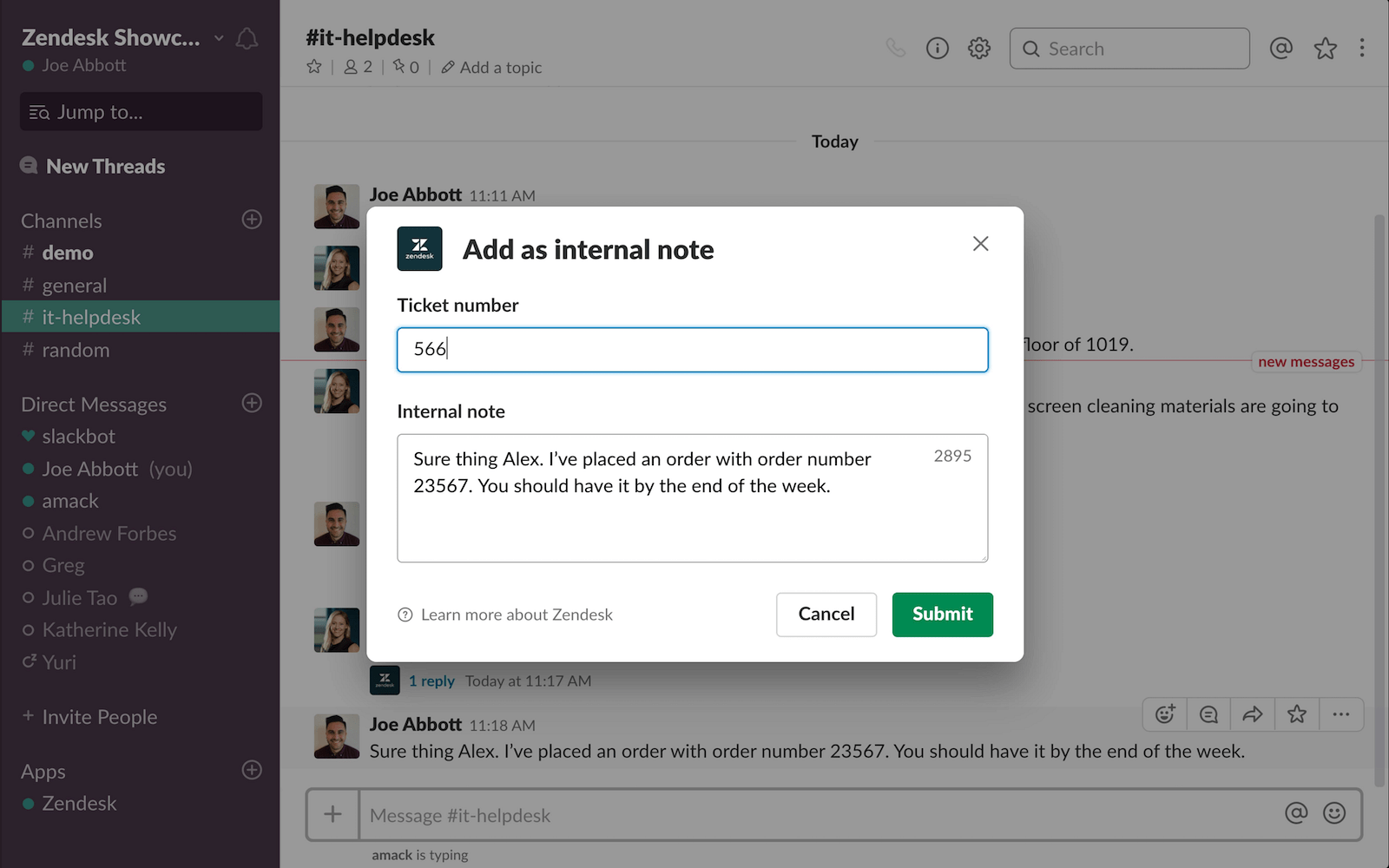The image size is (1389, 868).
Task: Open the 'Learn more about Zendesk' link
Action: pyautogui.click(x=516, y=615)
